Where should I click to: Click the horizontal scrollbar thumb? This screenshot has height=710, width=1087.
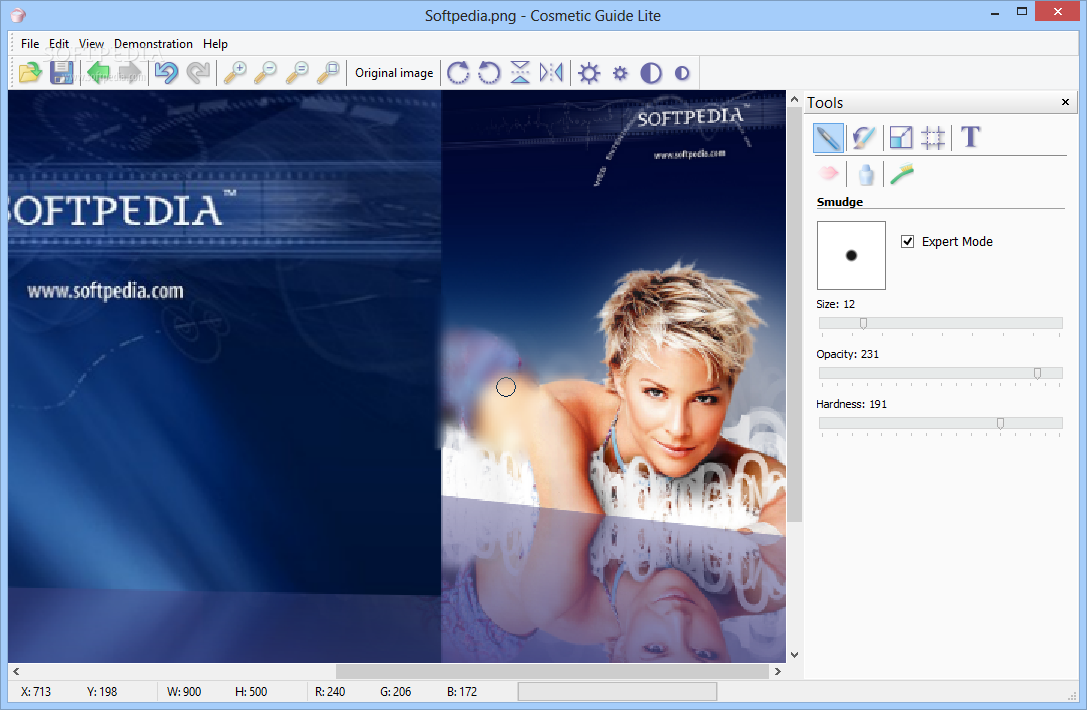pos(553,671)
